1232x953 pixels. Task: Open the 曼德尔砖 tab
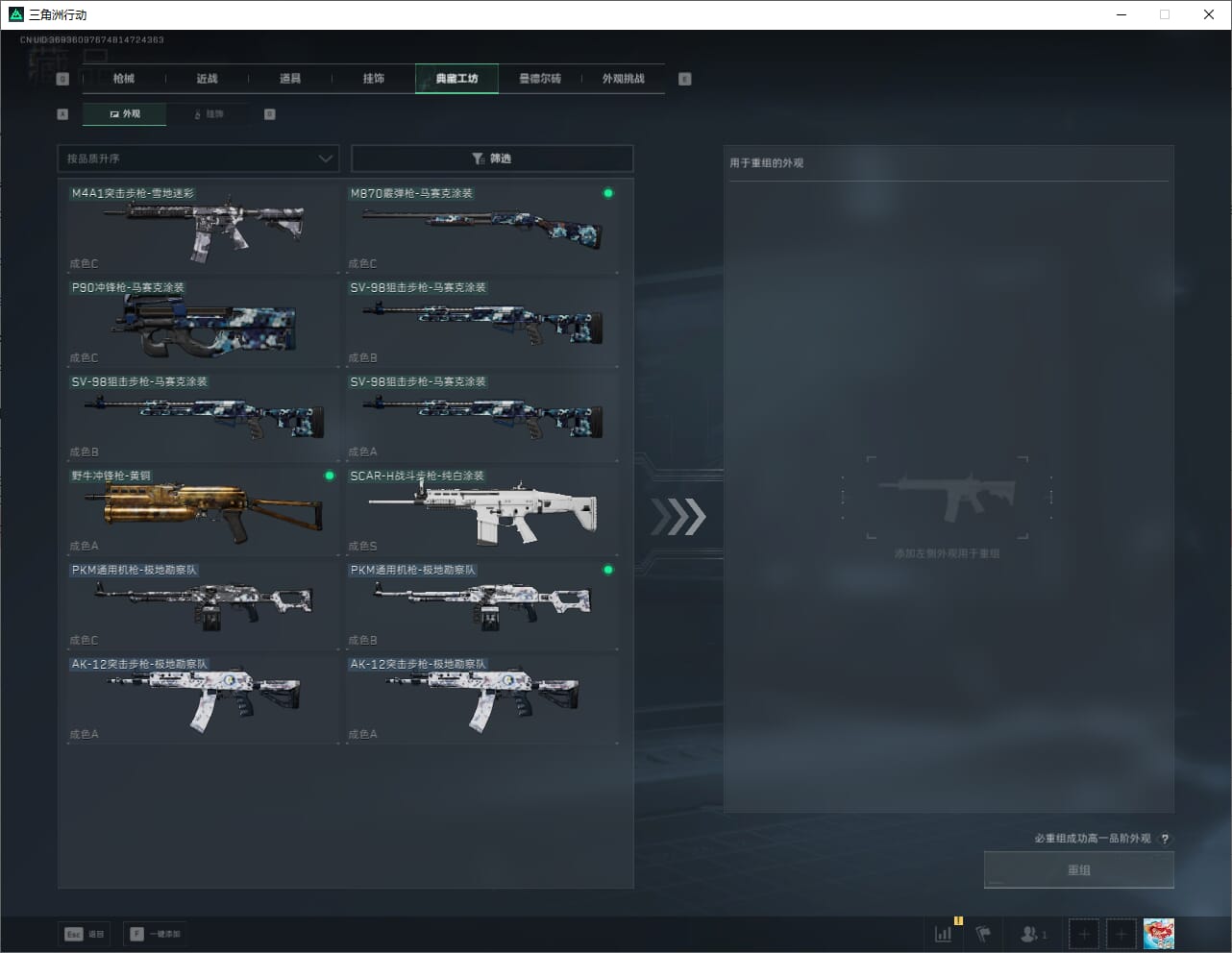[539, 79]
